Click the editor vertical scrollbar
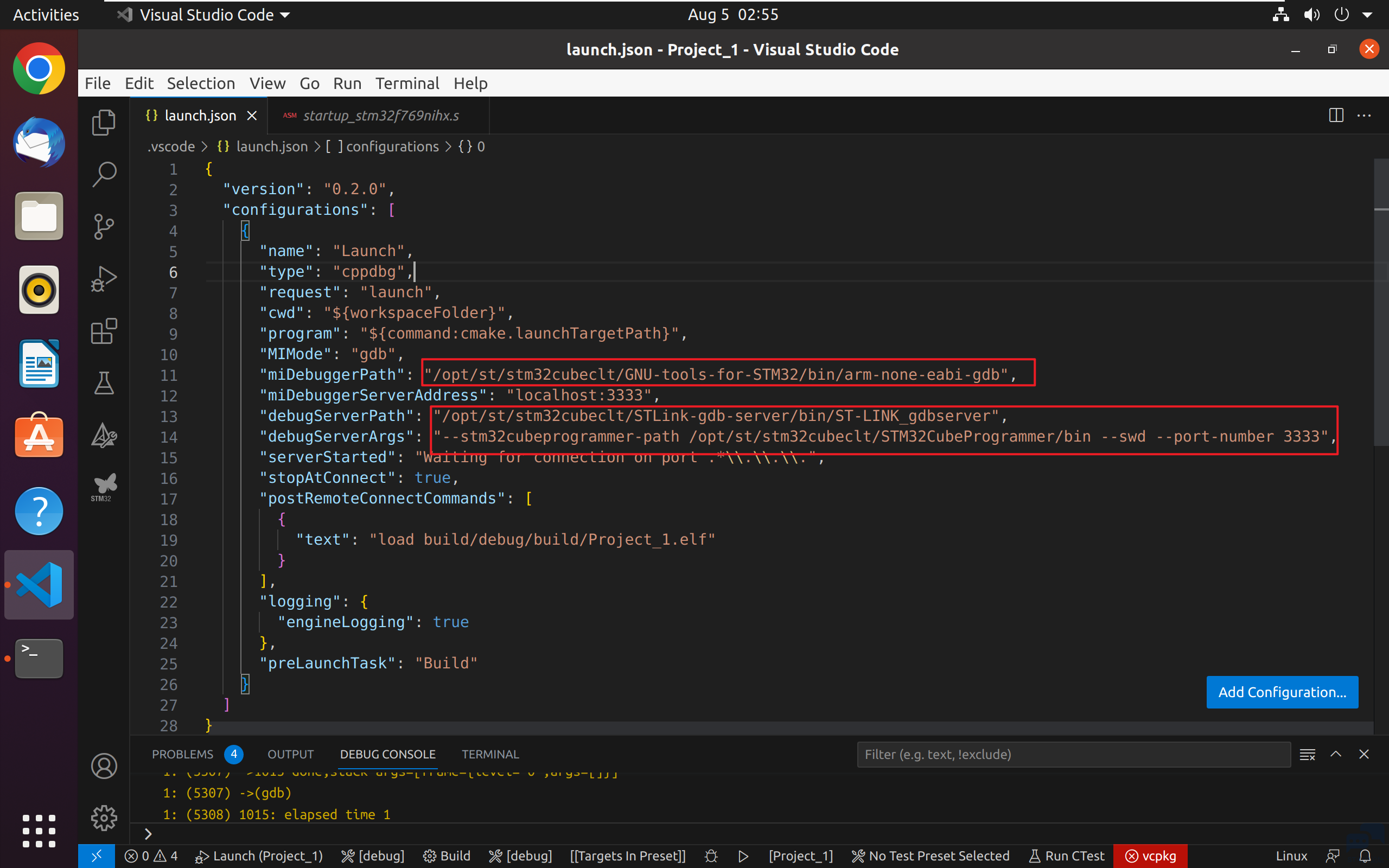This screenshot has height=868, width=1389. coord(1381,302)
